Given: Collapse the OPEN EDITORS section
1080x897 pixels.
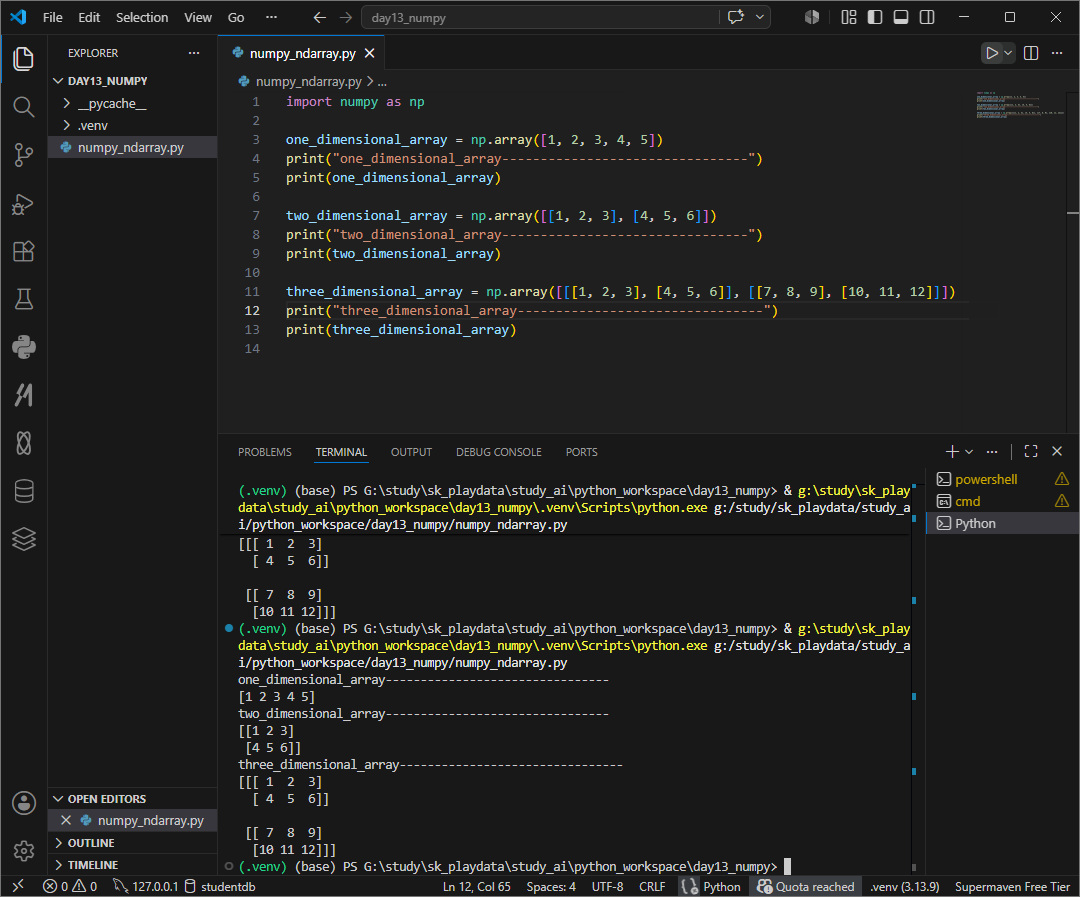Looking at the screenshot, I should coord(132,798).
